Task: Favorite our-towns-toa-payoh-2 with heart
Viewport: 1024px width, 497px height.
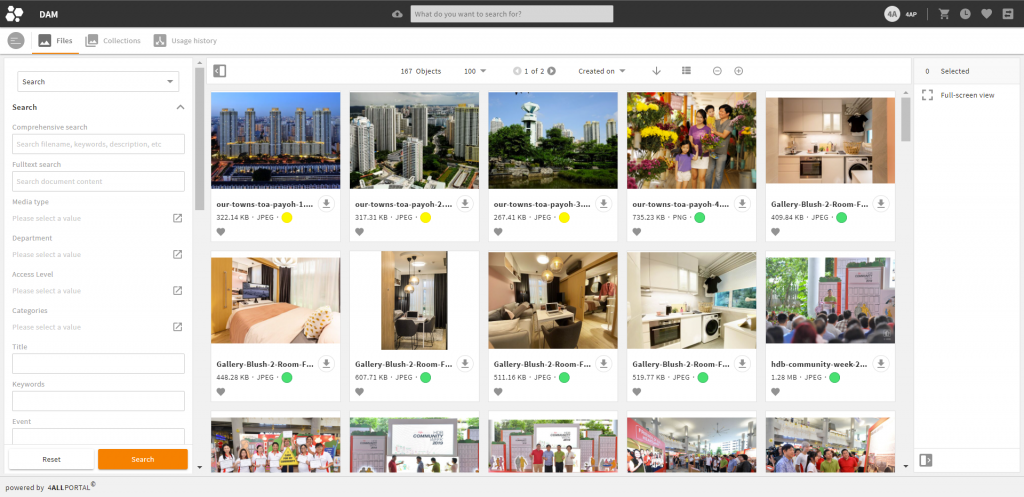Action: [x=359, y=232]
